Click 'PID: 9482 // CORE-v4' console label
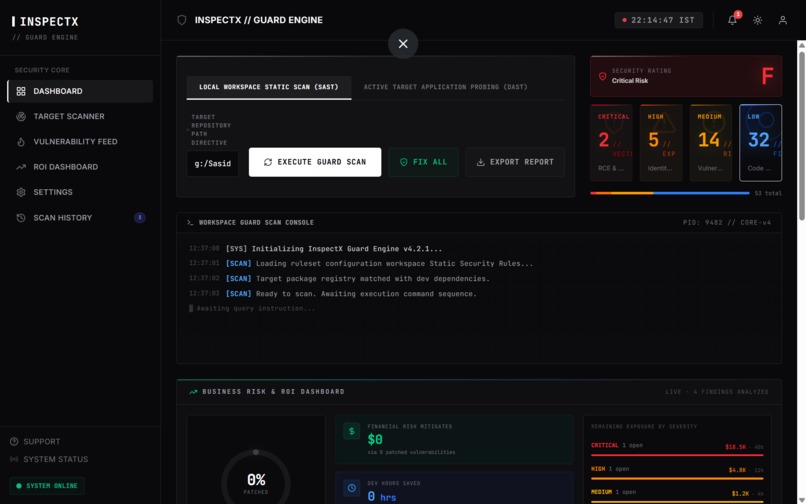 (727, 223)
